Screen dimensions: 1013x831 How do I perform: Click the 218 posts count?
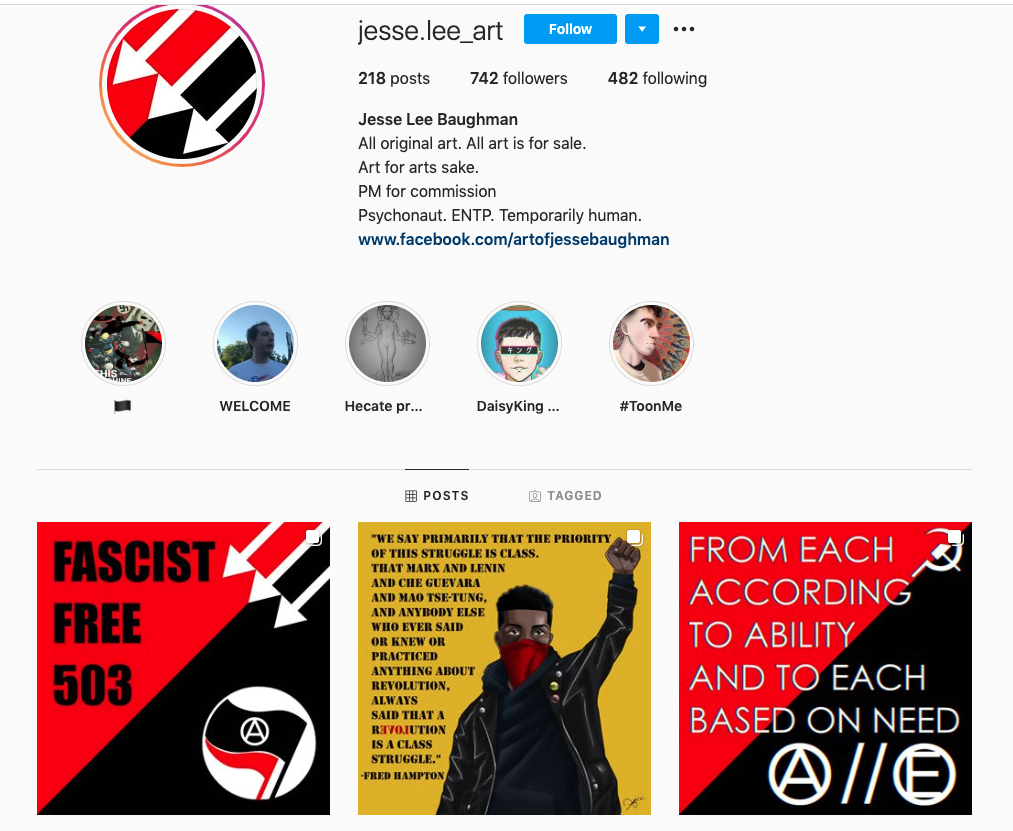pos(393,78)
